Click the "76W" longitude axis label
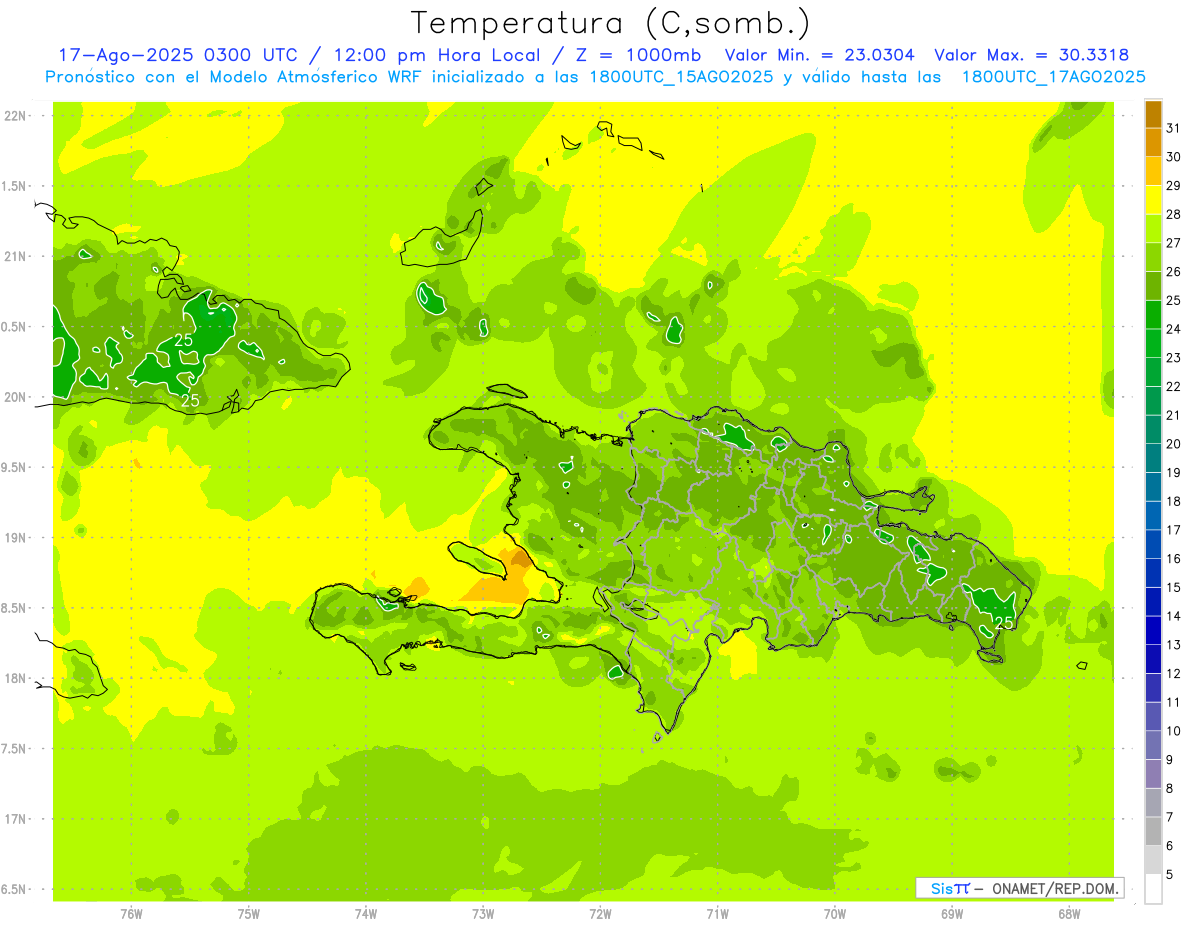Screen dimensions: 1200x927 [131, 914]
